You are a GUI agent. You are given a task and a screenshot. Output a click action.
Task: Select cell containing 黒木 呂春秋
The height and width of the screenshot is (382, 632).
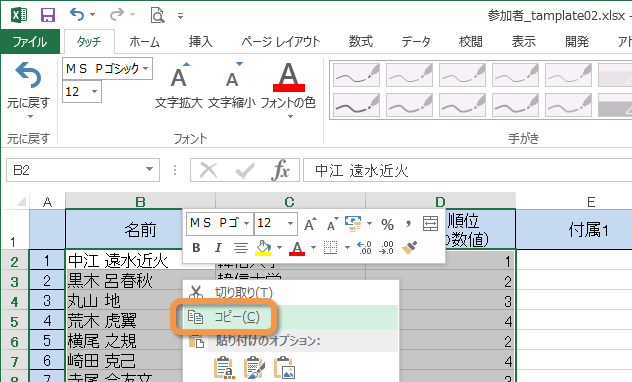point(125,280)
